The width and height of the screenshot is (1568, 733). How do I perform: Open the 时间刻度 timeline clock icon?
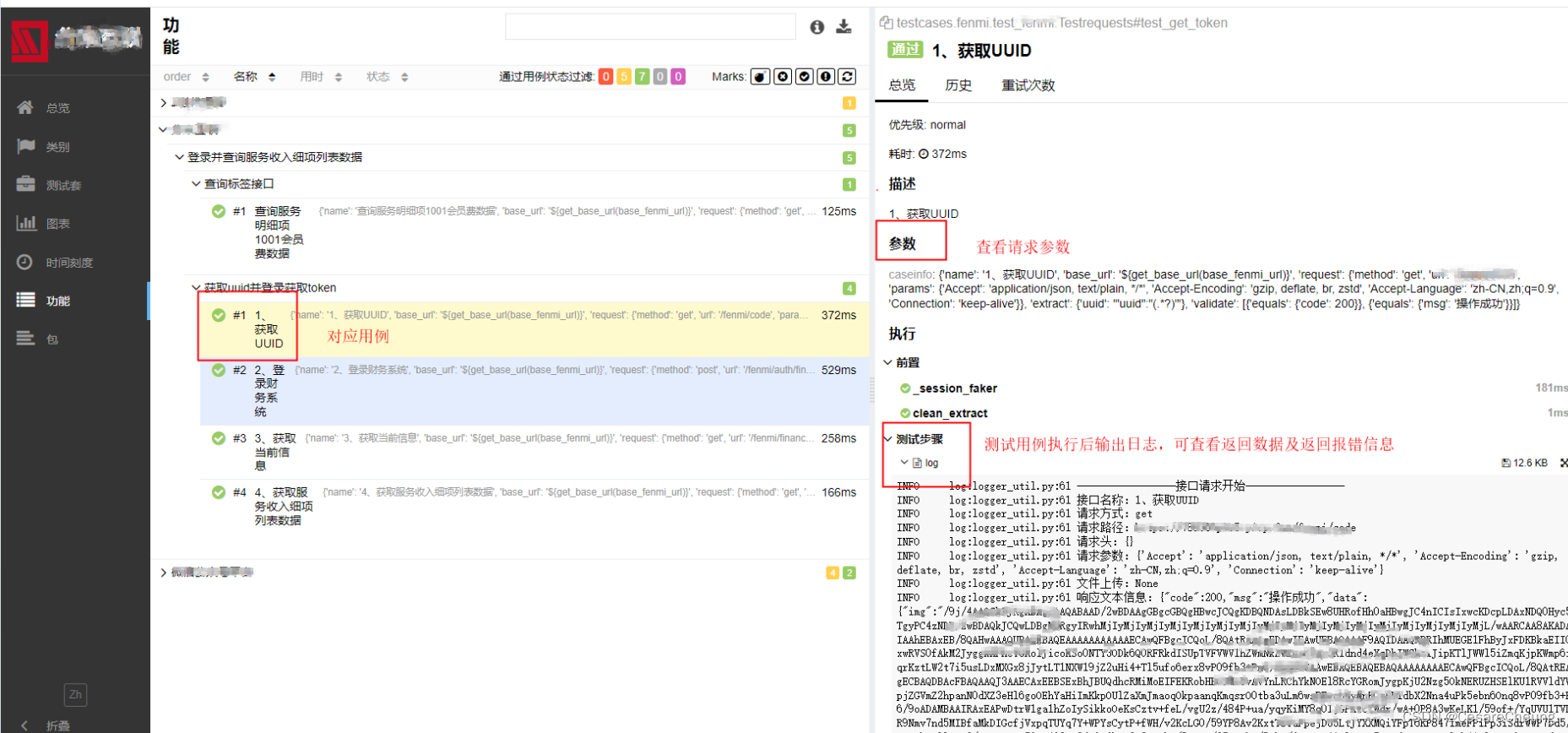[x=26, y=262]
